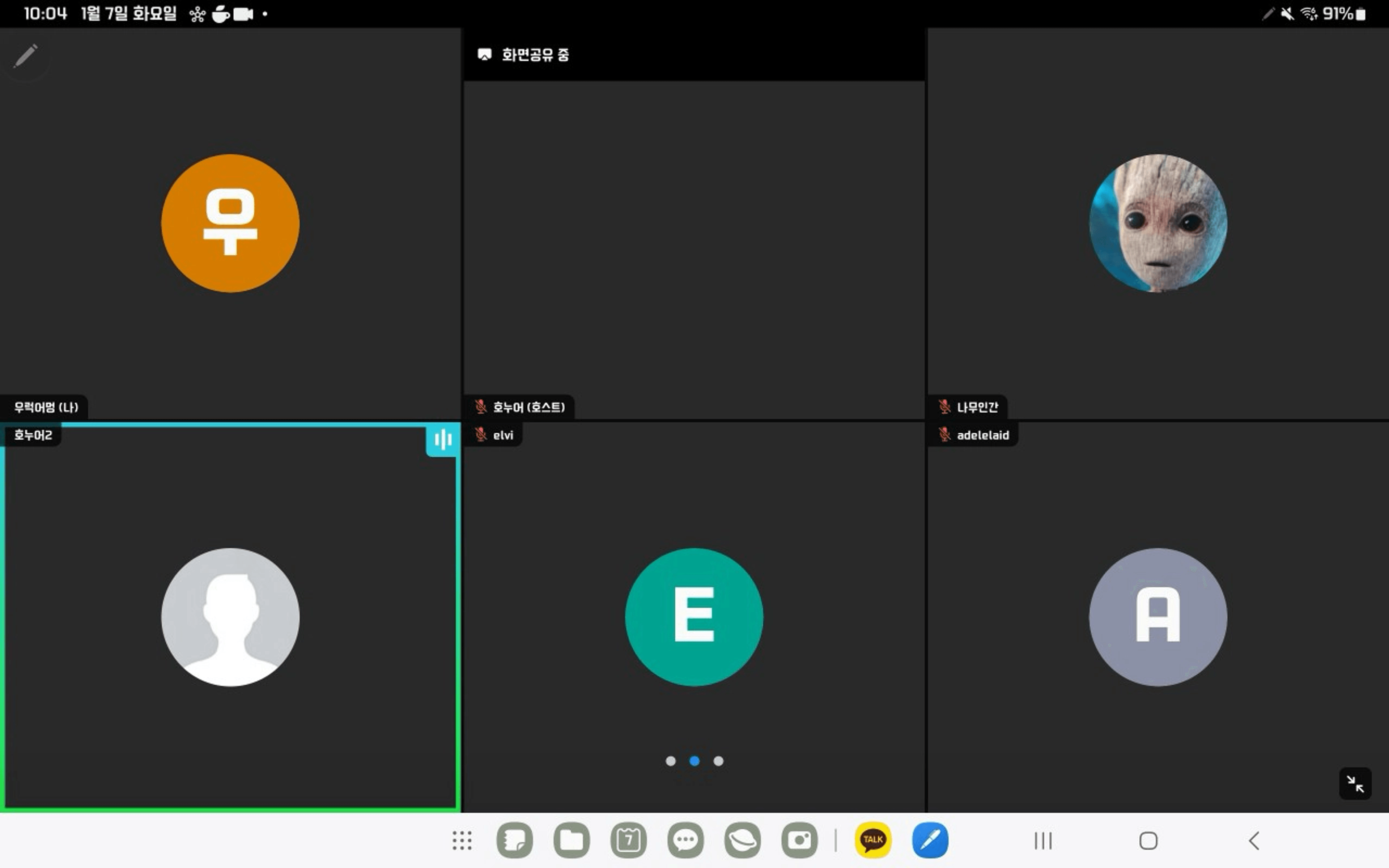Screen dimensions: 1389x868
Task: Tap the recent apps navigation button
Action: coord(1043,841)
